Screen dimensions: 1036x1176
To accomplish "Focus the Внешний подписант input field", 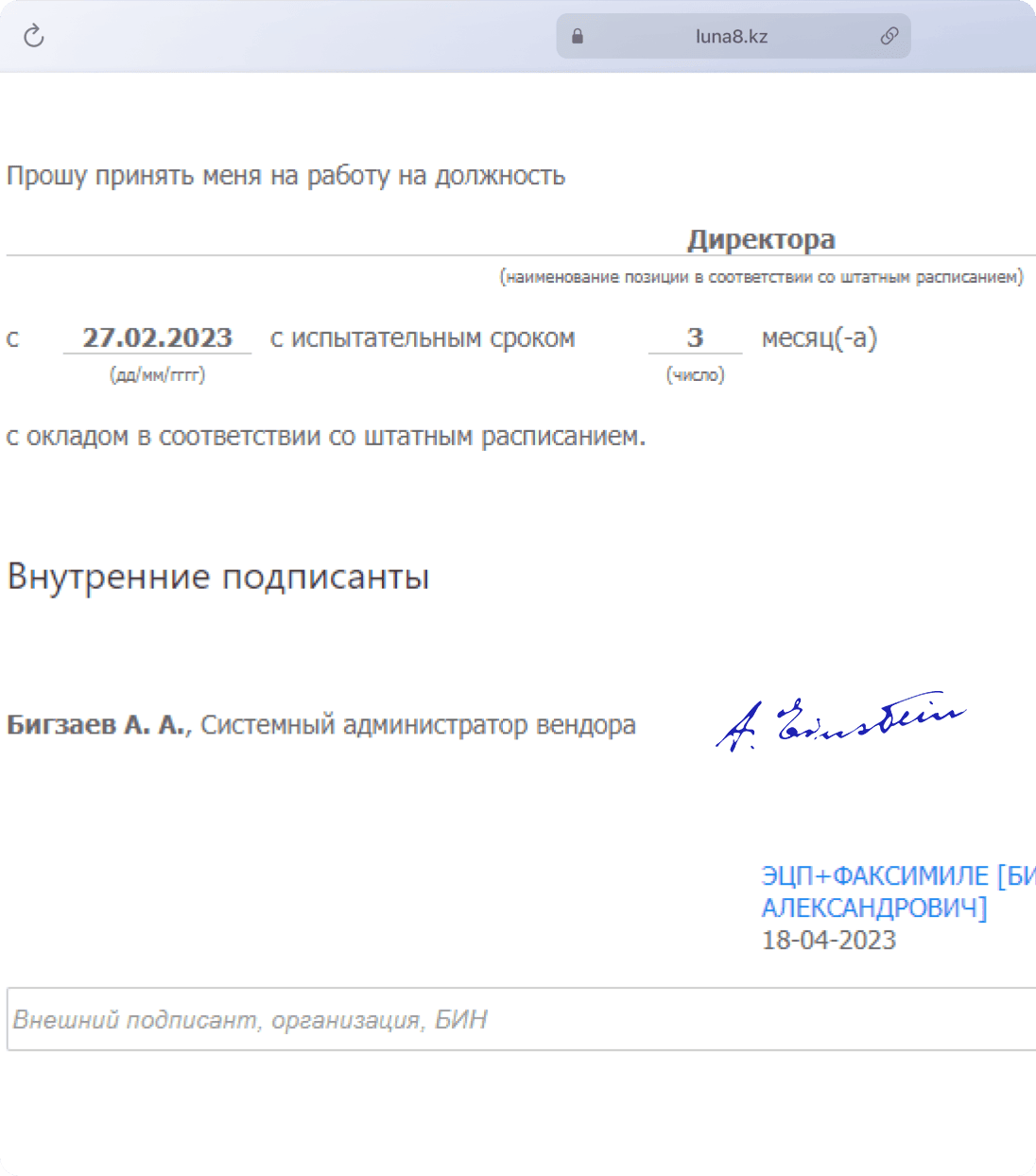I will 520,1019.
